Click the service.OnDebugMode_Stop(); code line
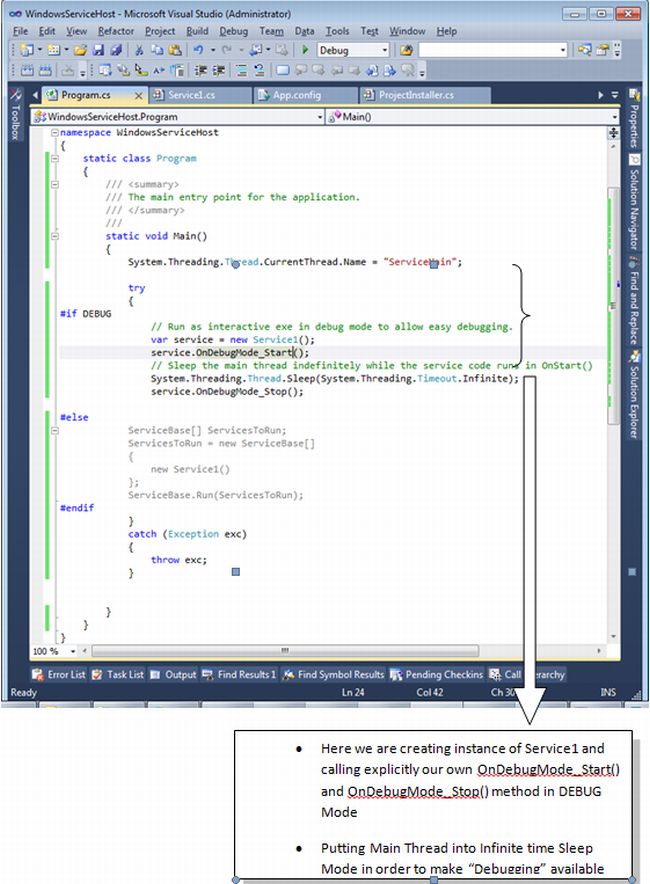 [227, 392]
